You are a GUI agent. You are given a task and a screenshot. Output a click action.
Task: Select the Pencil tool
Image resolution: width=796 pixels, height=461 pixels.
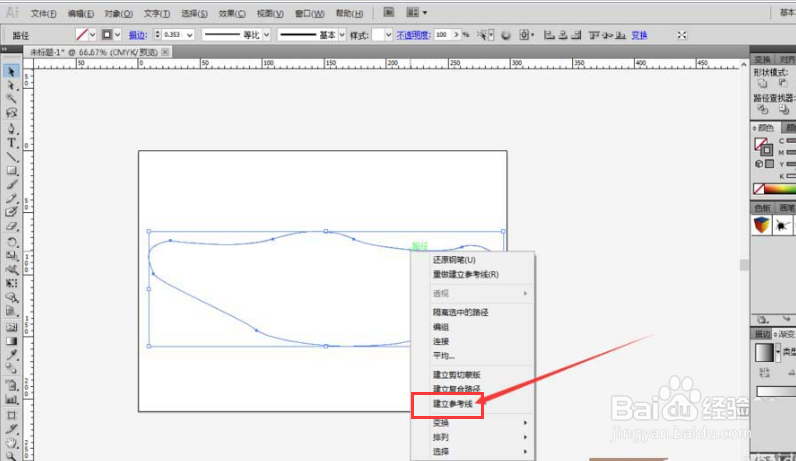tap(11, 199)
